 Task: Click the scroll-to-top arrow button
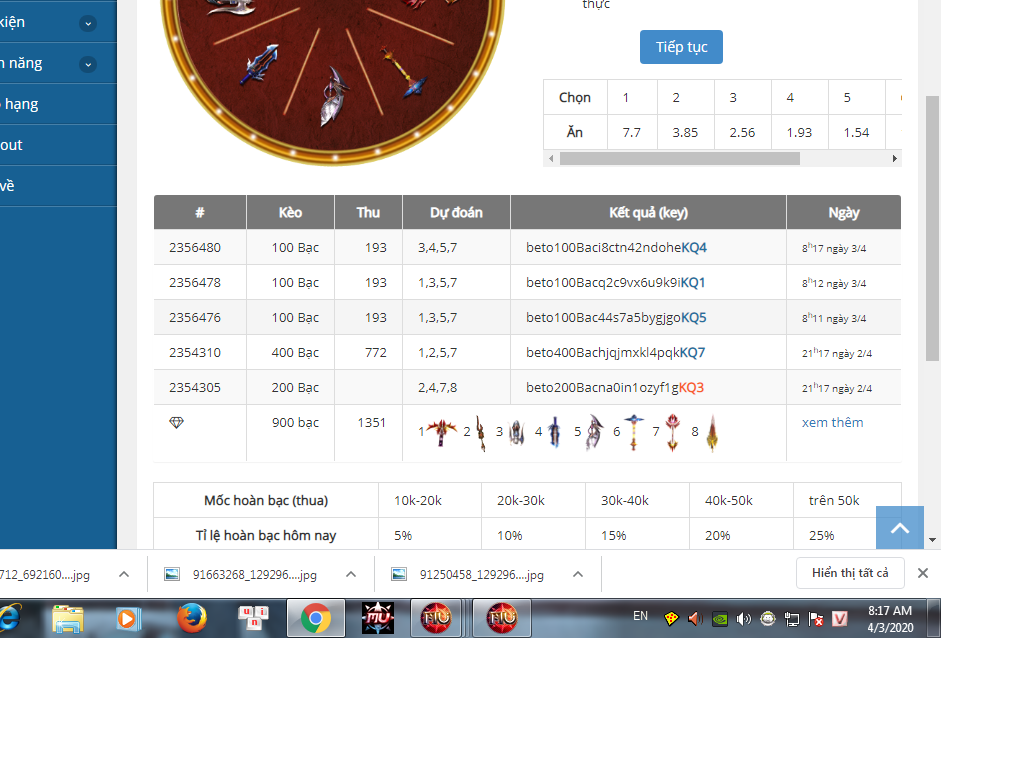click(x=899, y=528)
